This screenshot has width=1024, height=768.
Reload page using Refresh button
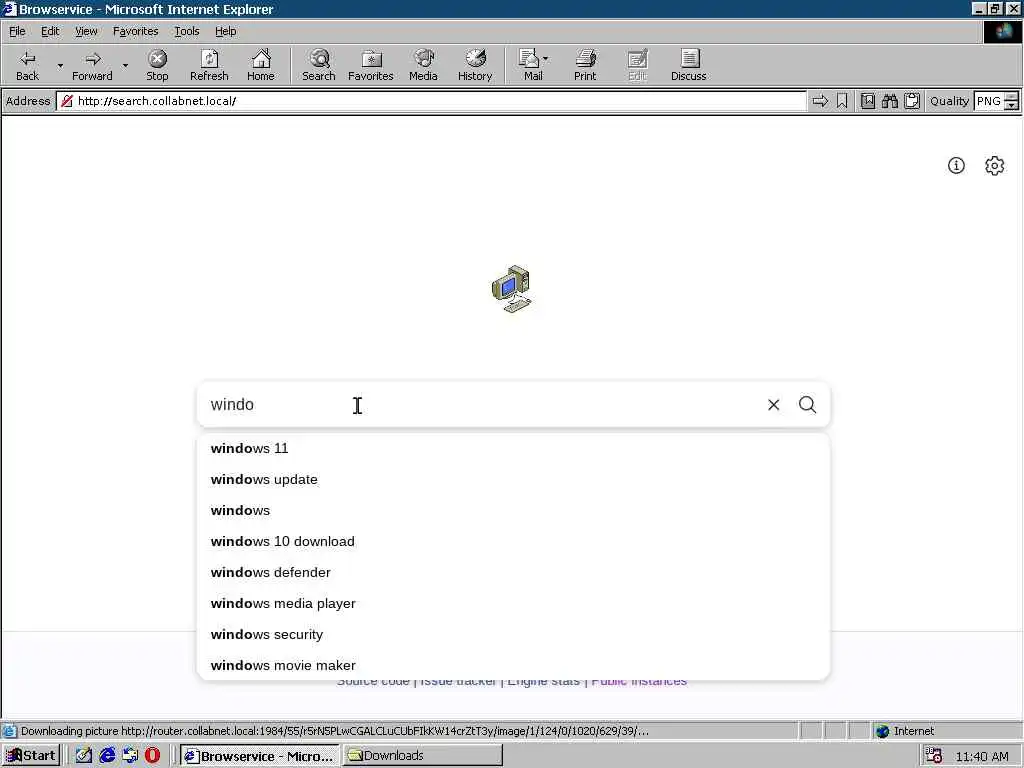(x=209, y=65)
